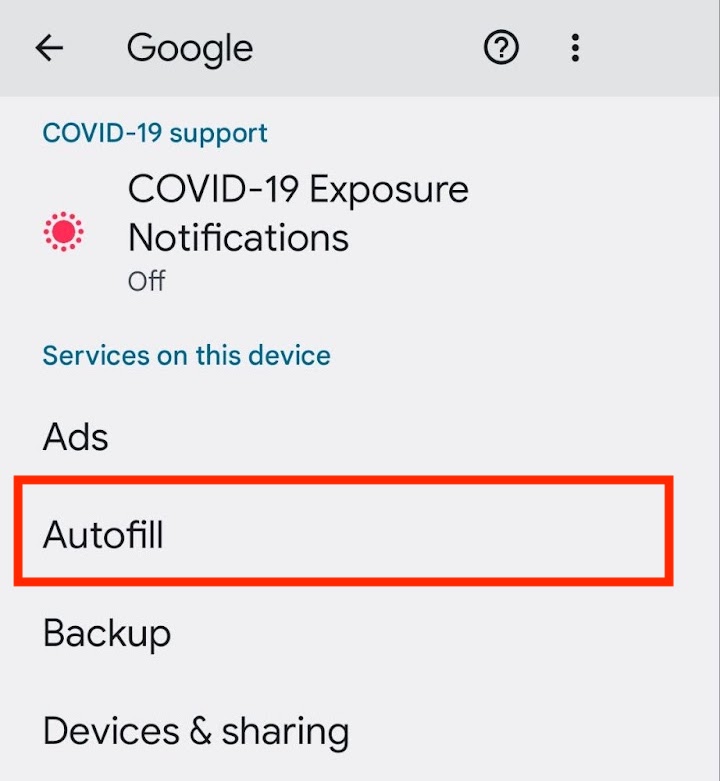Image resolution: width=720 pixels, height=781 pixels.
Task: Click the Services on this device header
Action: [186, 356]
